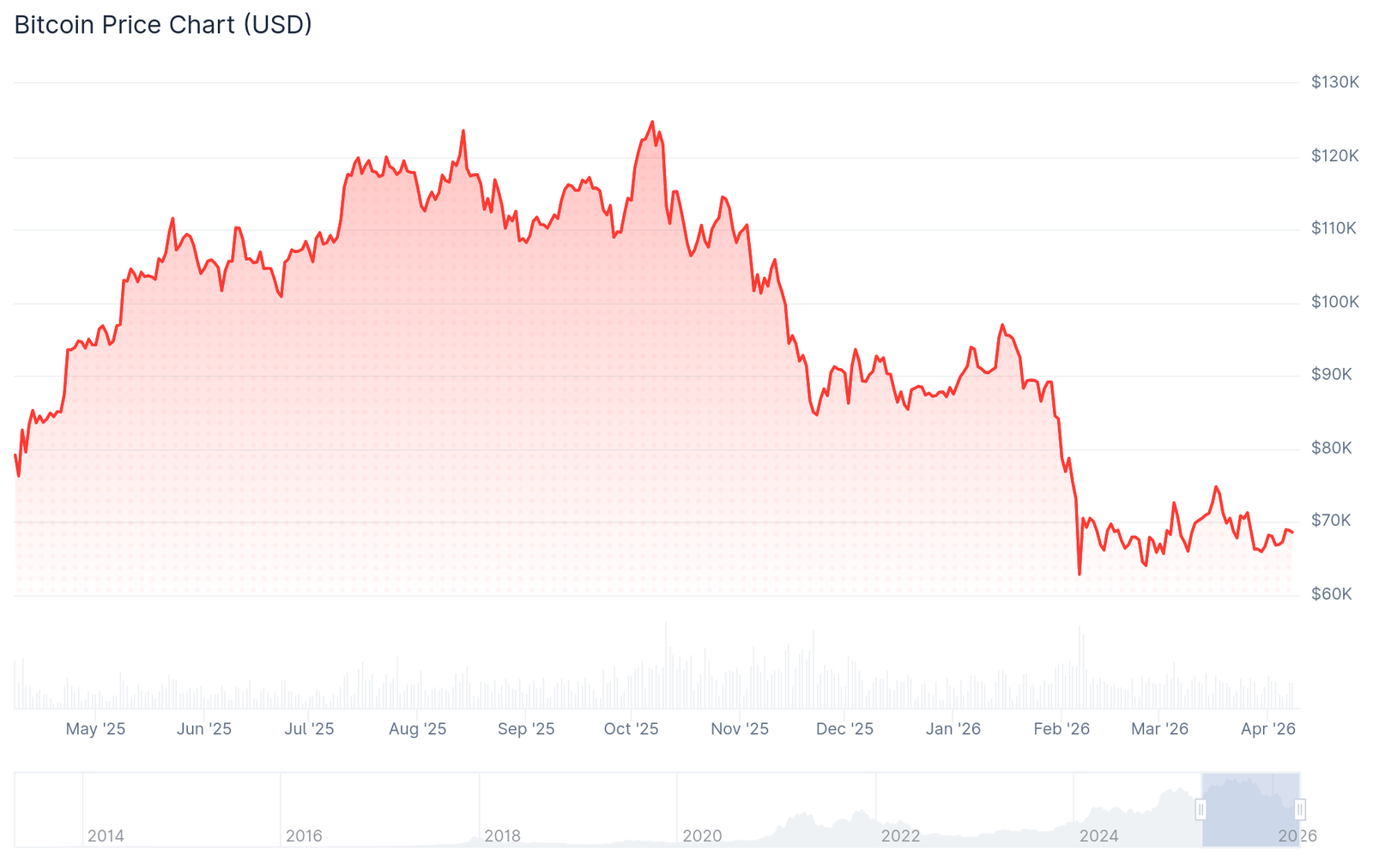Click the left handle of the range selector
This screenshot has height=868, width=1373.
1201,809
